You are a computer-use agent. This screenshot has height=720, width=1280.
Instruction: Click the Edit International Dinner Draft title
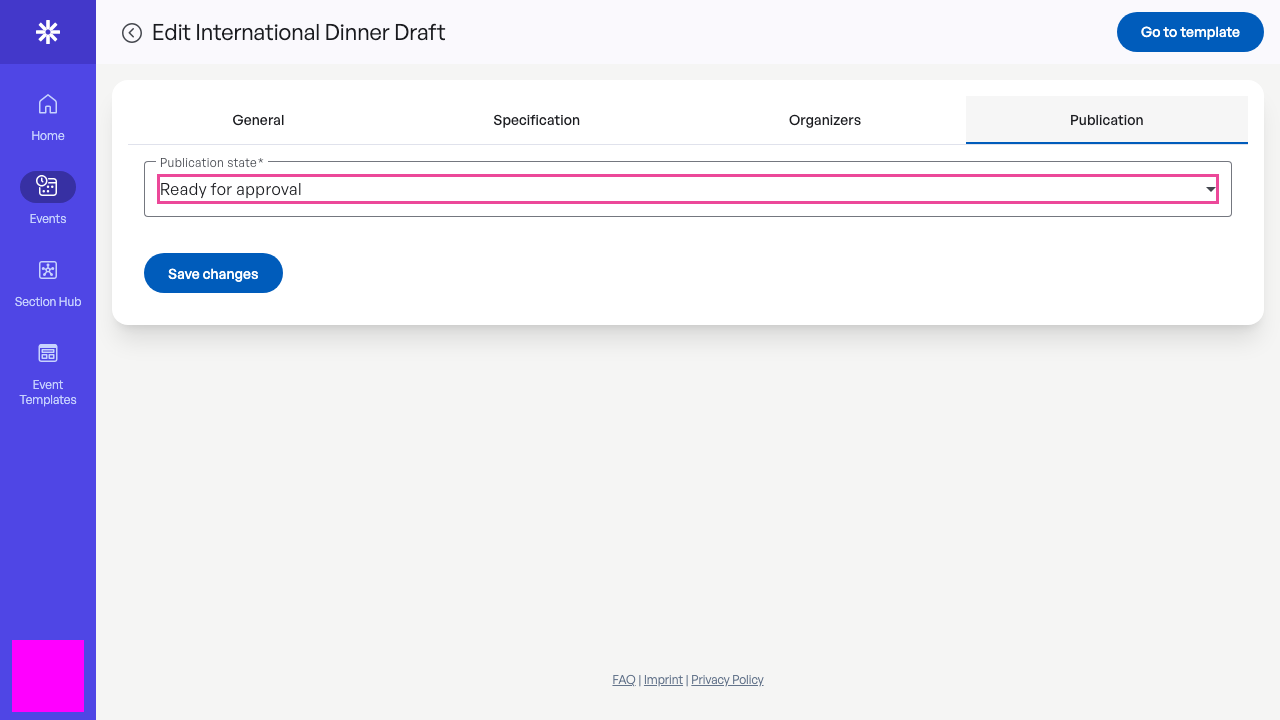click(299, 32)
